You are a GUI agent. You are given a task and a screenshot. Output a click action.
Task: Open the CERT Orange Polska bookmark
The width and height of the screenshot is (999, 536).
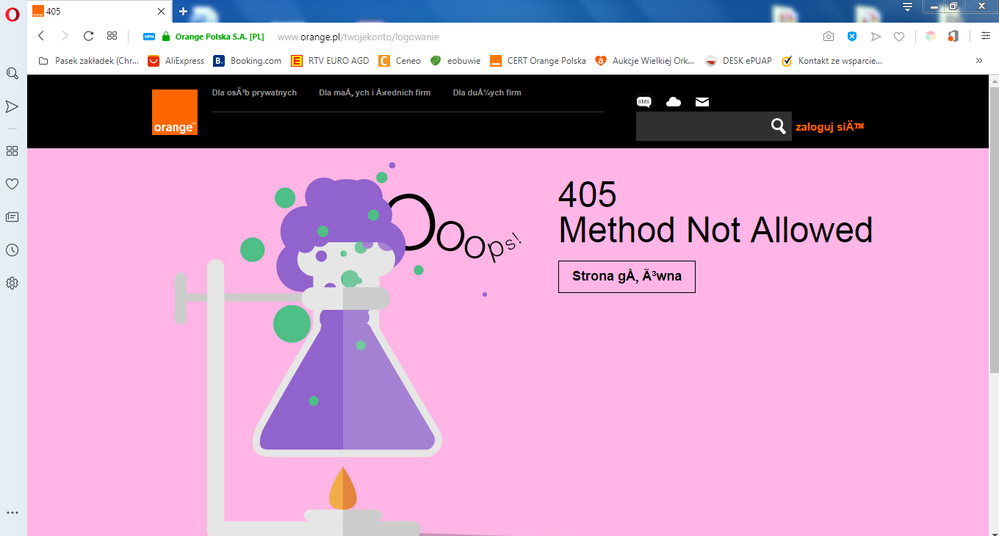[x=538, y=61]
